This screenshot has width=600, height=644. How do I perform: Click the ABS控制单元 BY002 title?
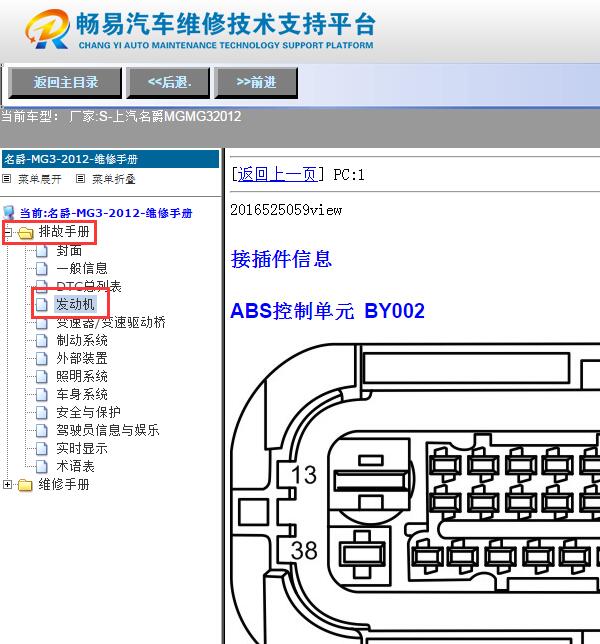[x=327, y=311]
